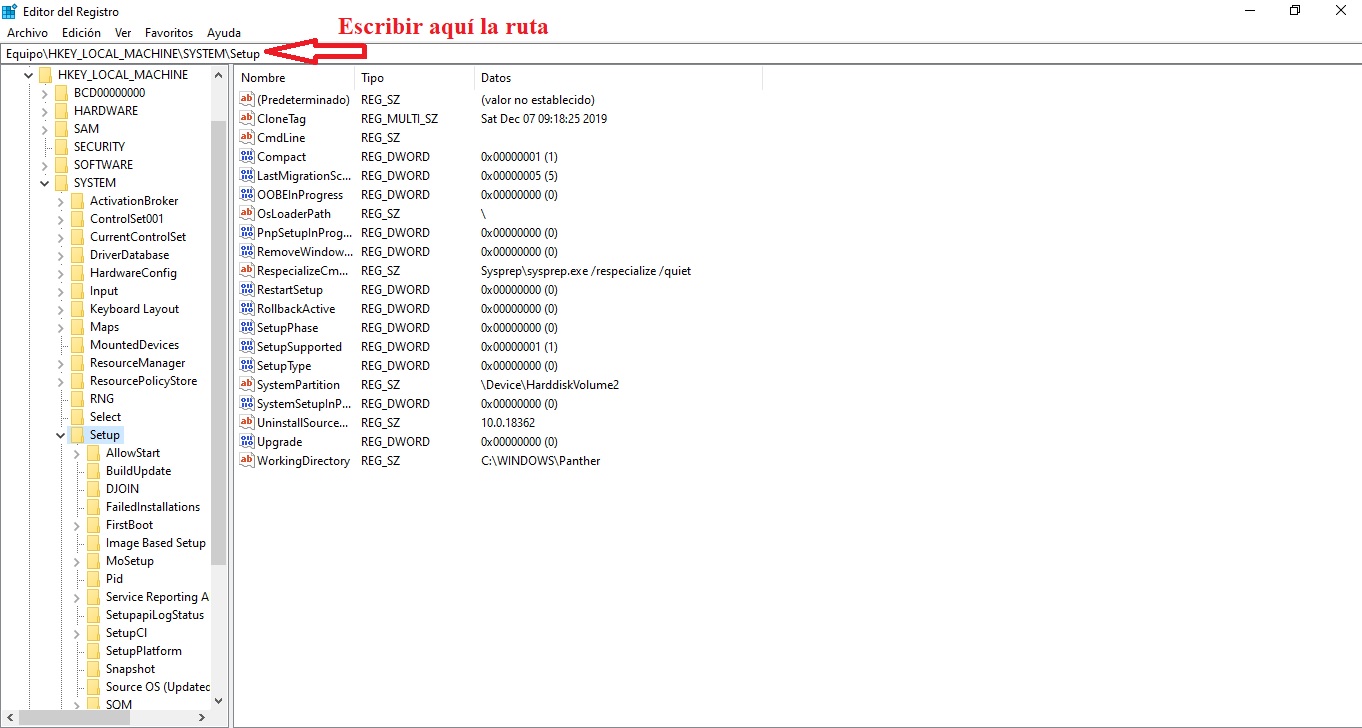Select the Image Based Setup key
This screenshot has height=728, width=1362.
pos(156,543)
